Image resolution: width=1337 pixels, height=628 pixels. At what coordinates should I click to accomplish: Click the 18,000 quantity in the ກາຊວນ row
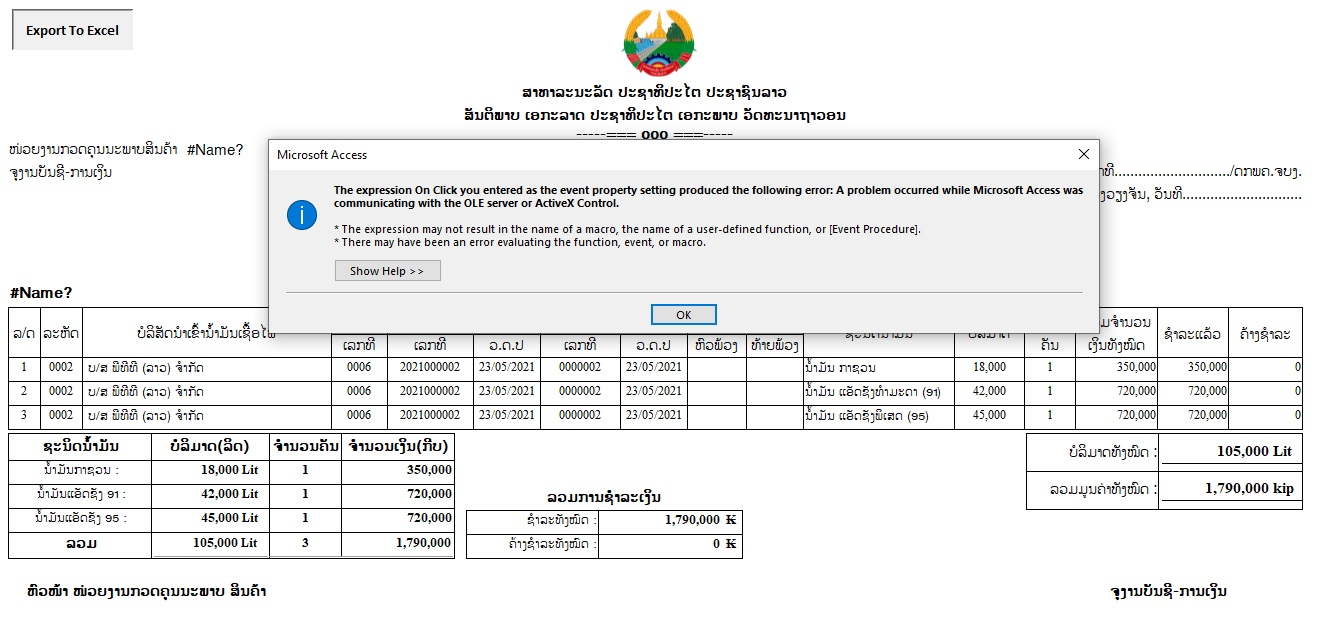click(x=989, y=368)
